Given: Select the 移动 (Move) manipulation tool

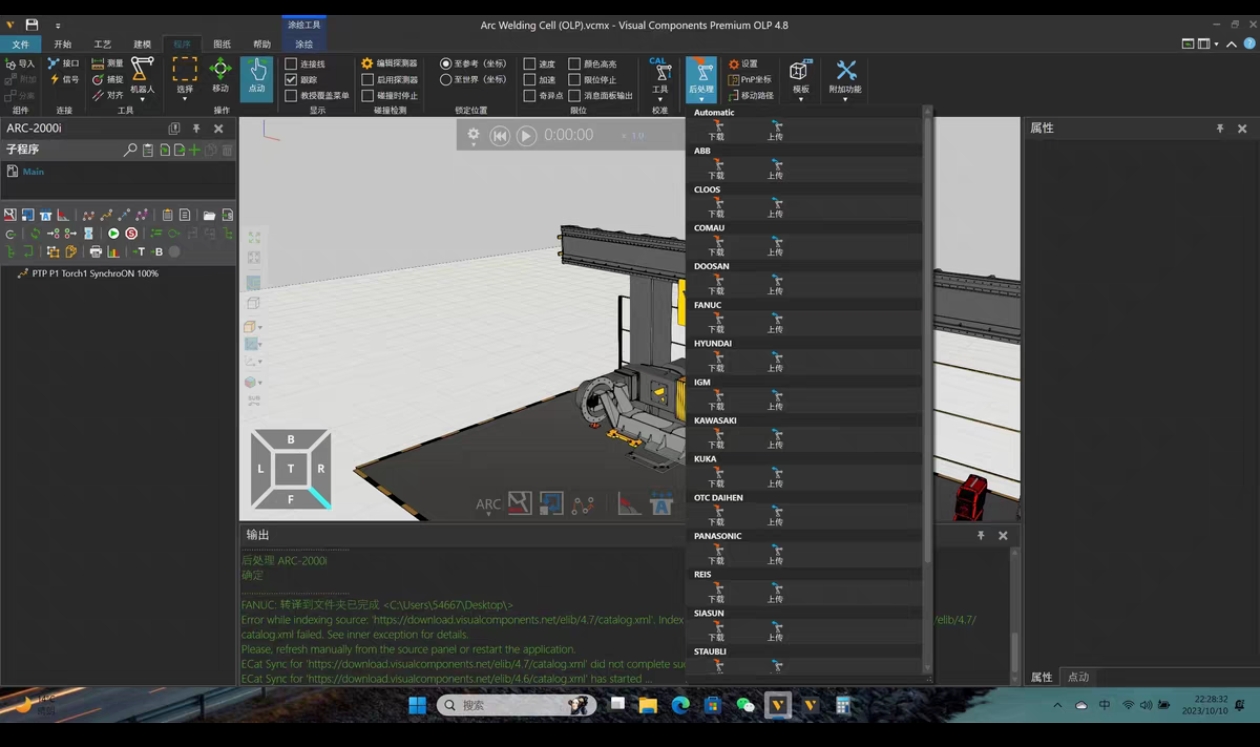Looking at the screenshot, I should 220,77.
